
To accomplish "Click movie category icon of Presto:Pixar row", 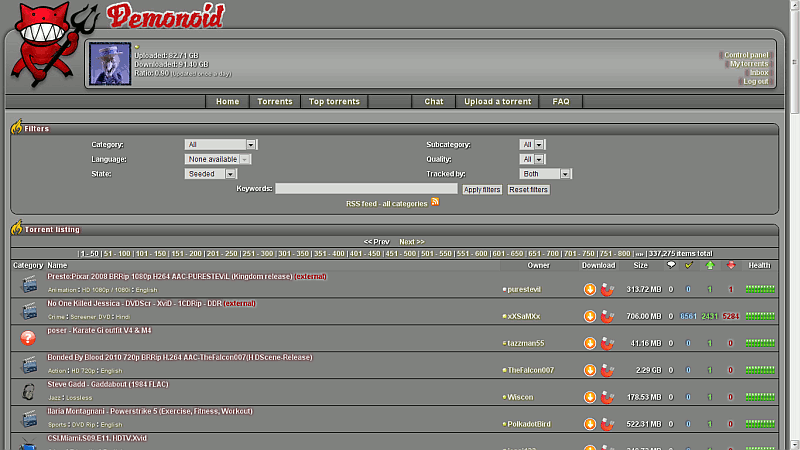I will pyautogui.click(x=29, y=284).
